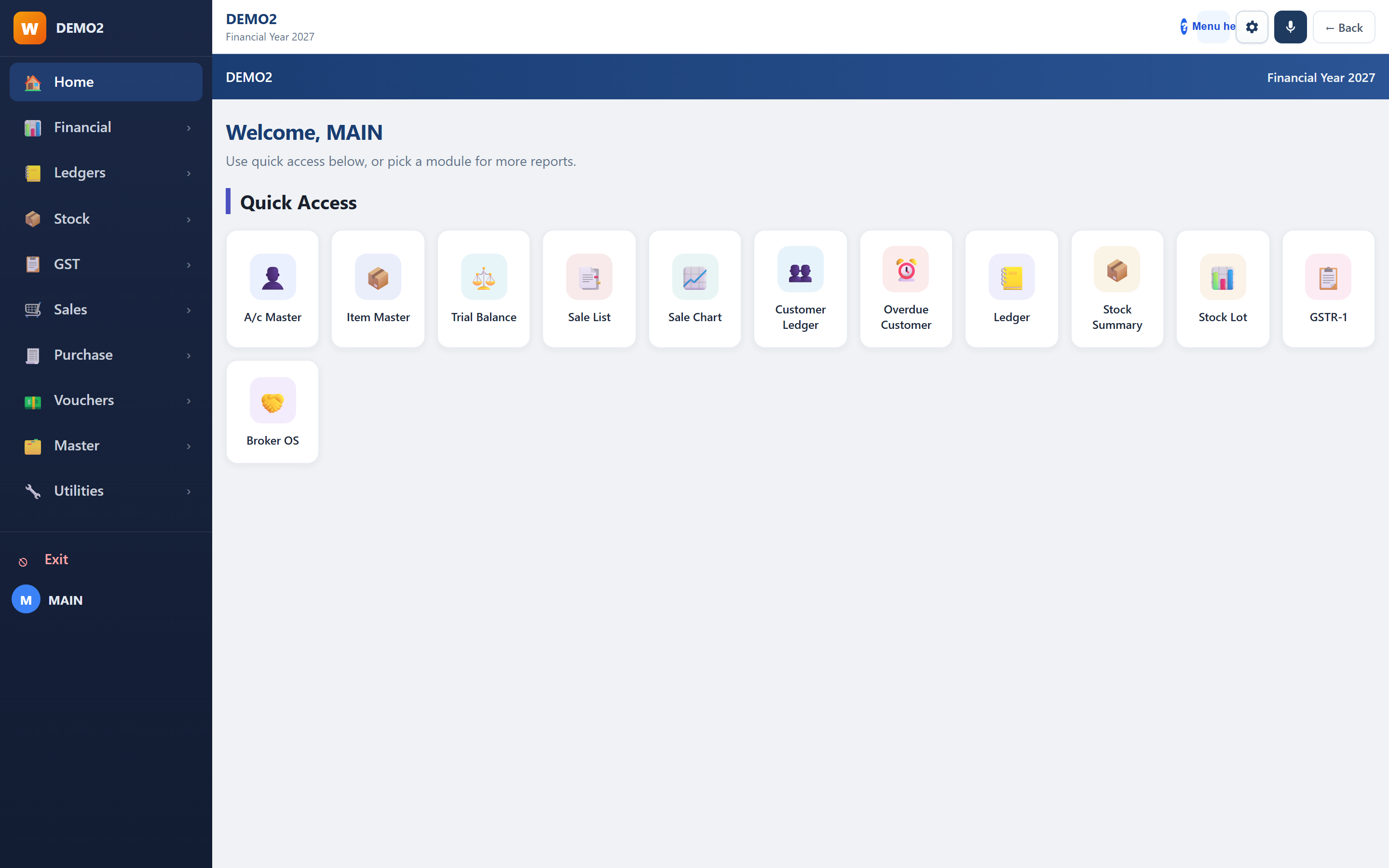1389x868 pixels.
Task: Click the Utilities wrench icon
Action: 33,491
